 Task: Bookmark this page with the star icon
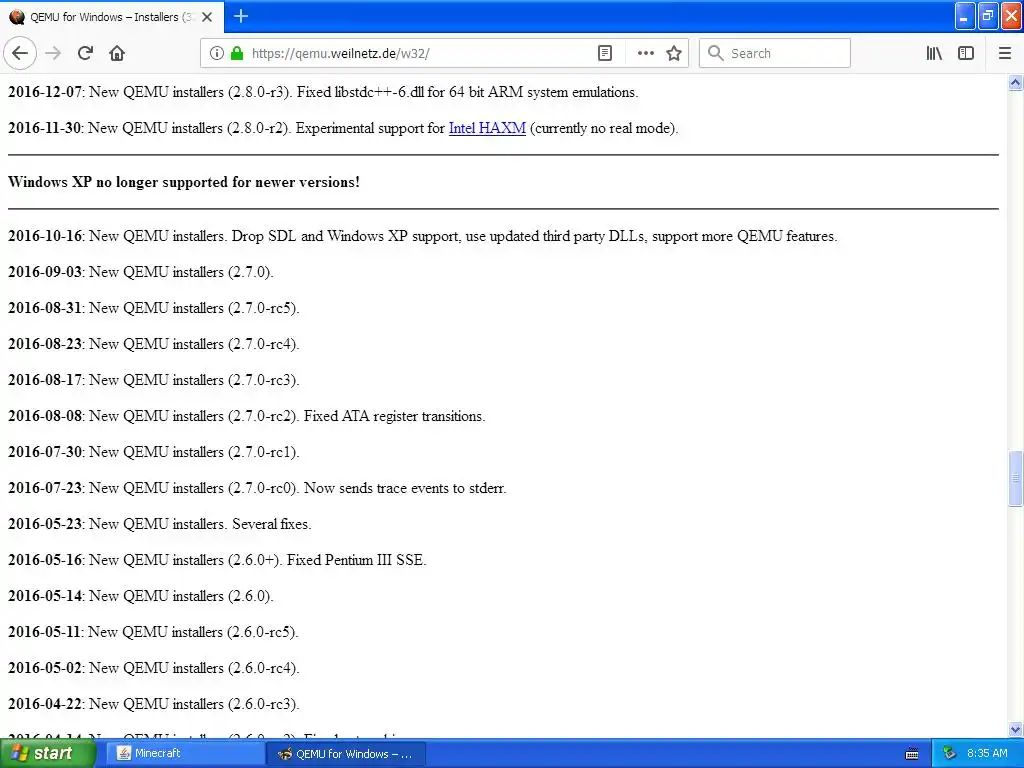click(x=674, y=53)
